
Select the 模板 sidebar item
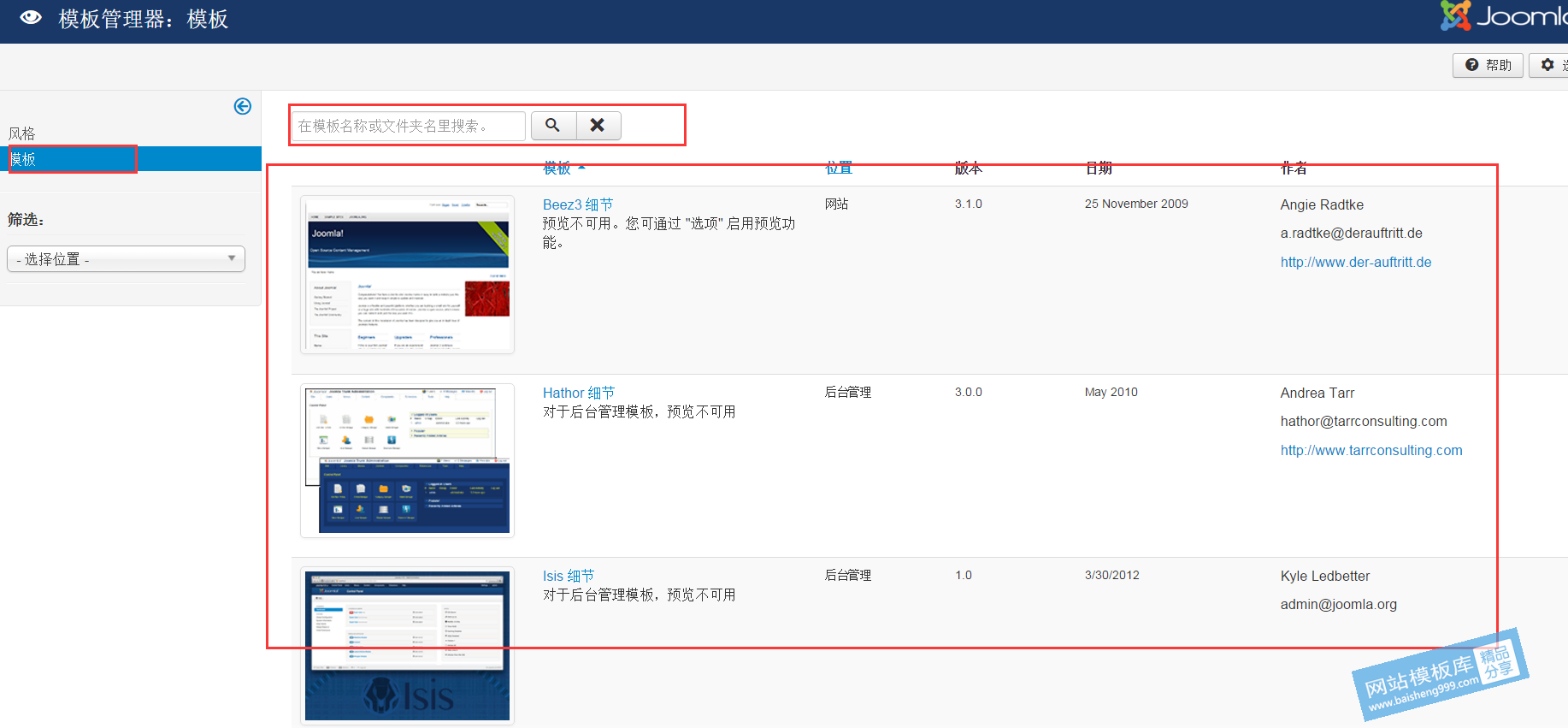[x=131, y=159]
